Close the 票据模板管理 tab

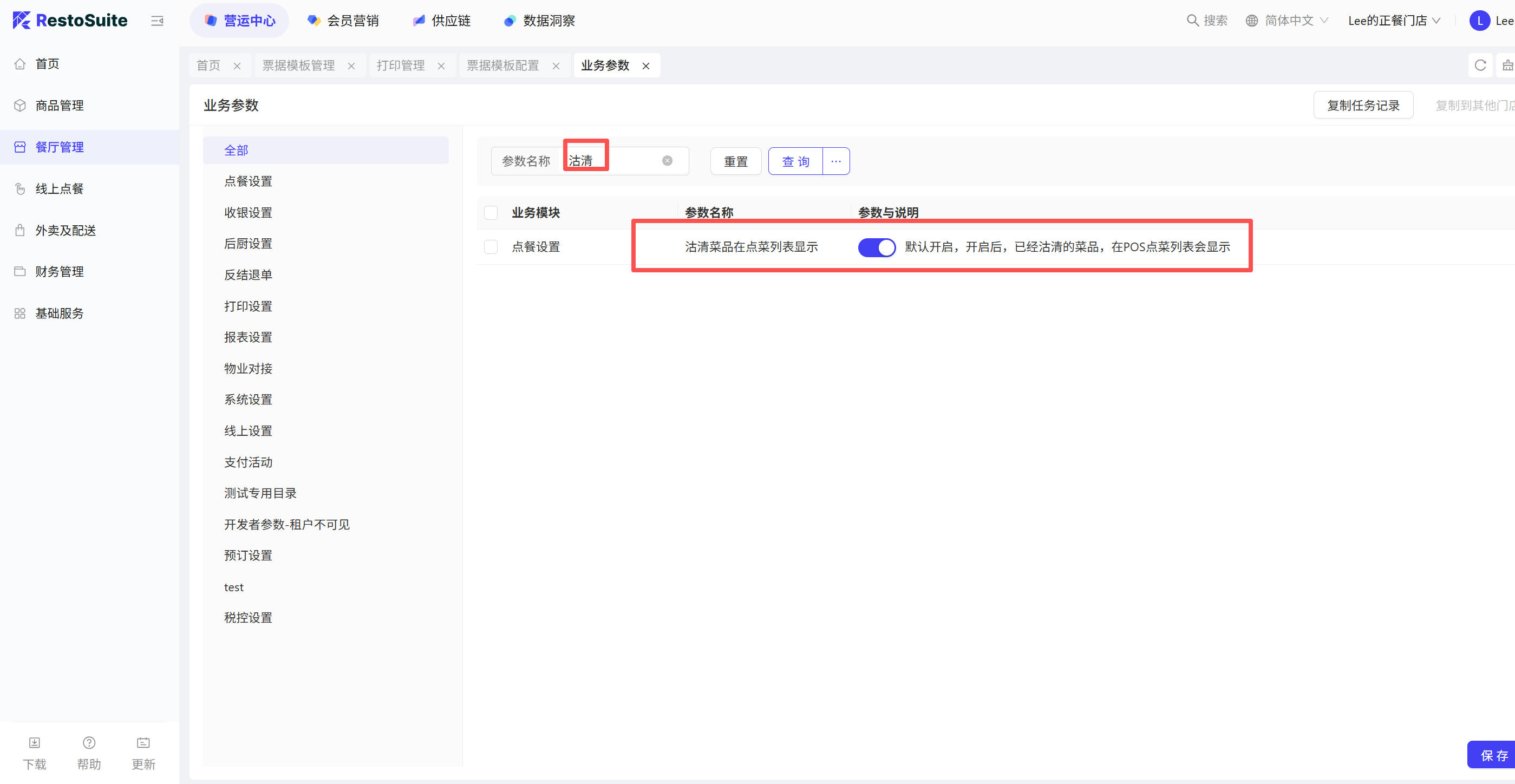pos(351,66)
